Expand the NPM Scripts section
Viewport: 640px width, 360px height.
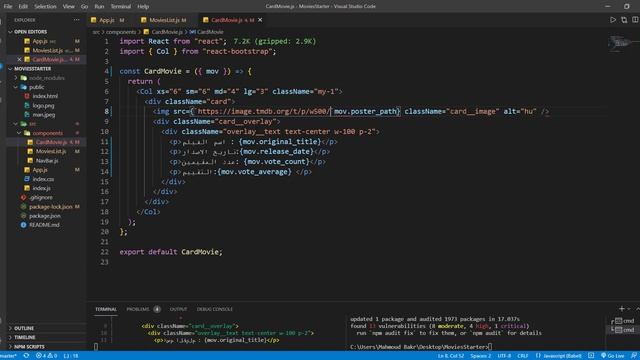(46, 347)
